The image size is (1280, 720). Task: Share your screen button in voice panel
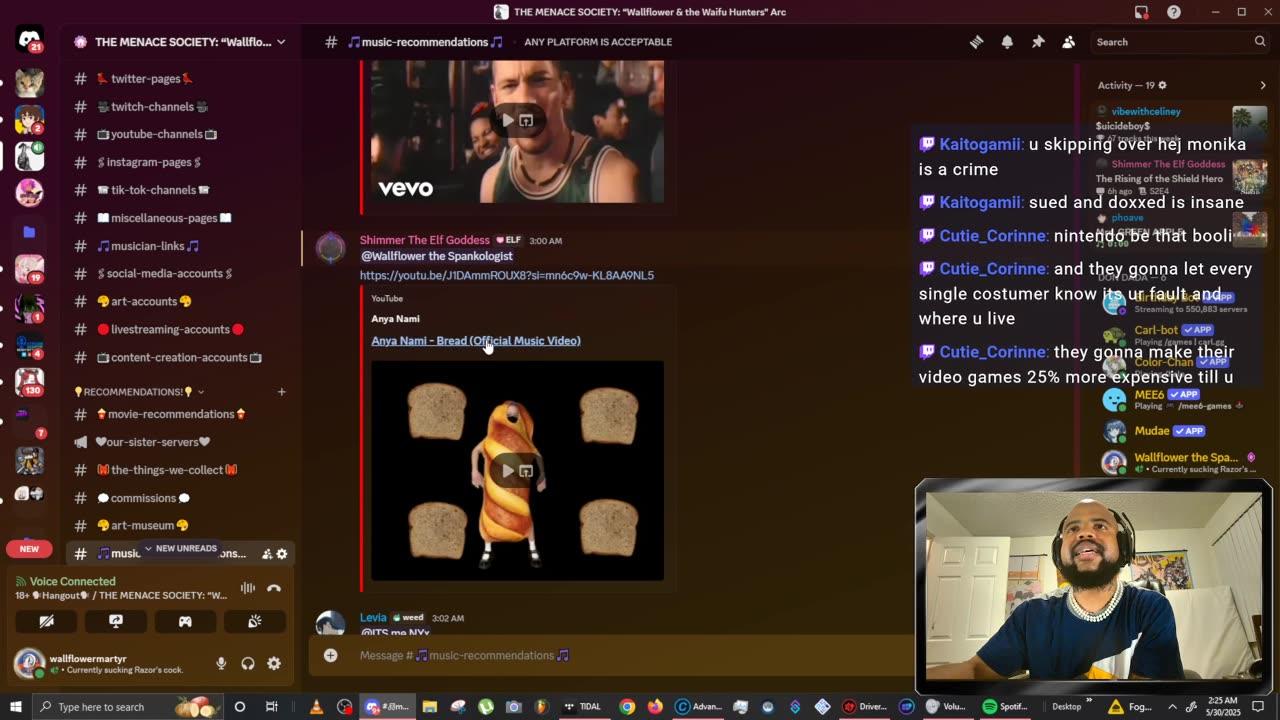pyautogui.click(x=116, y=622)
